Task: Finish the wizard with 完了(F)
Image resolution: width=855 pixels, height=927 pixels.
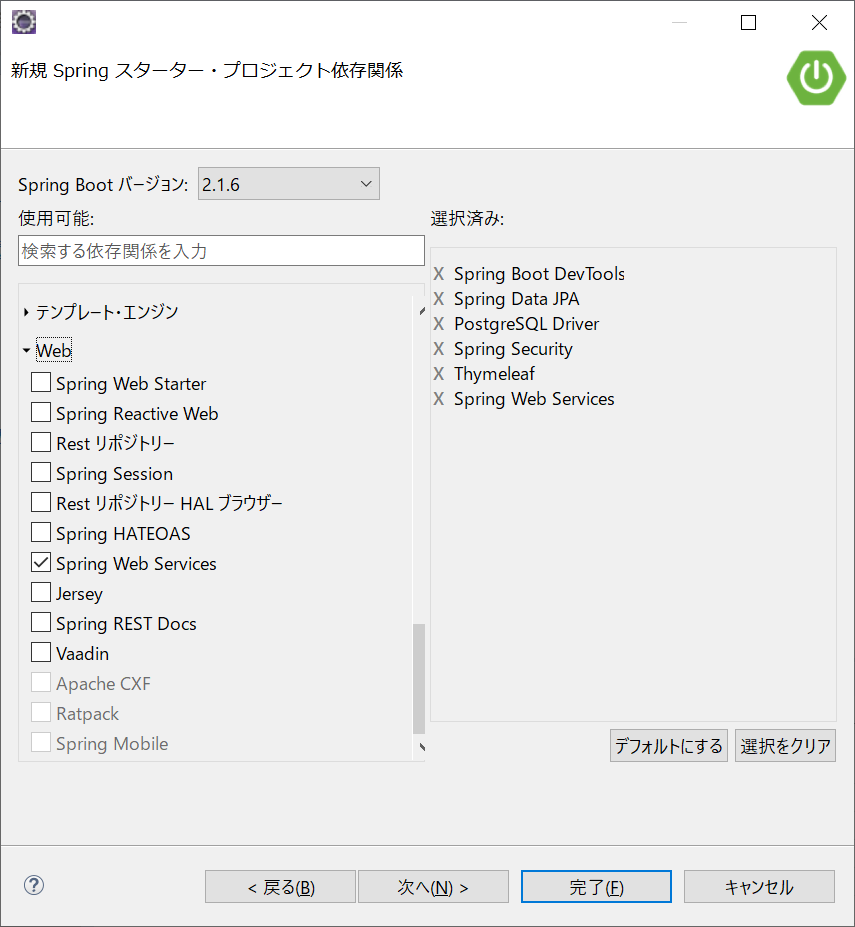Action: [x=596, y=887]
